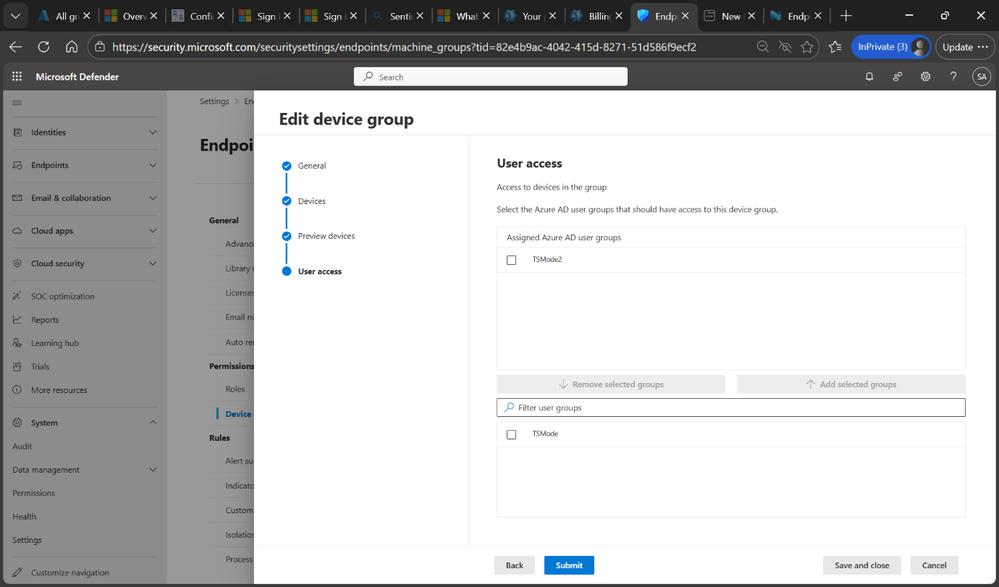Click Save and close button
Viewport: 999px width, 587px height.
[861, 565]
